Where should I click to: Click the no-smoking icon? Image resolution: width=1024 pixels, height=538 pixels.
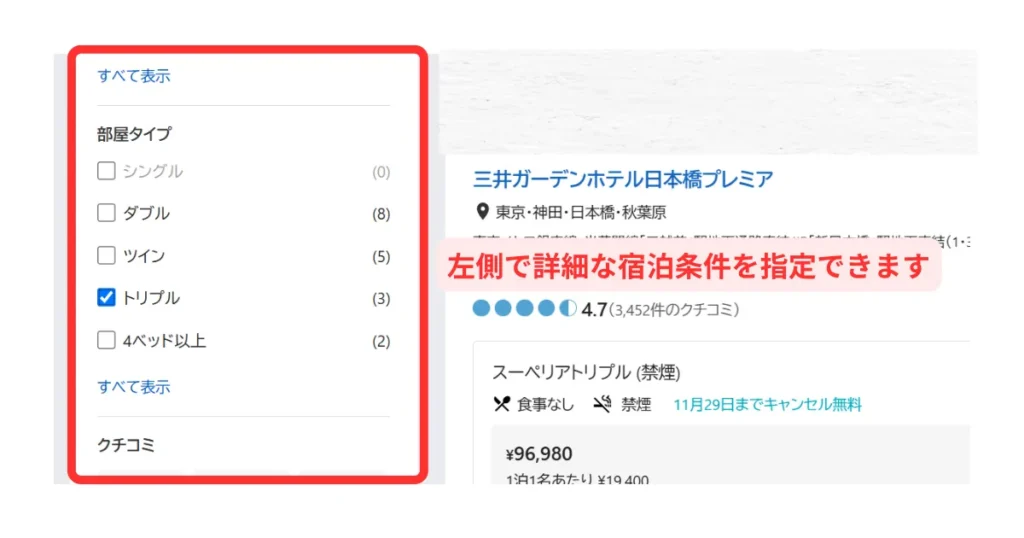(x=601, y=404)
